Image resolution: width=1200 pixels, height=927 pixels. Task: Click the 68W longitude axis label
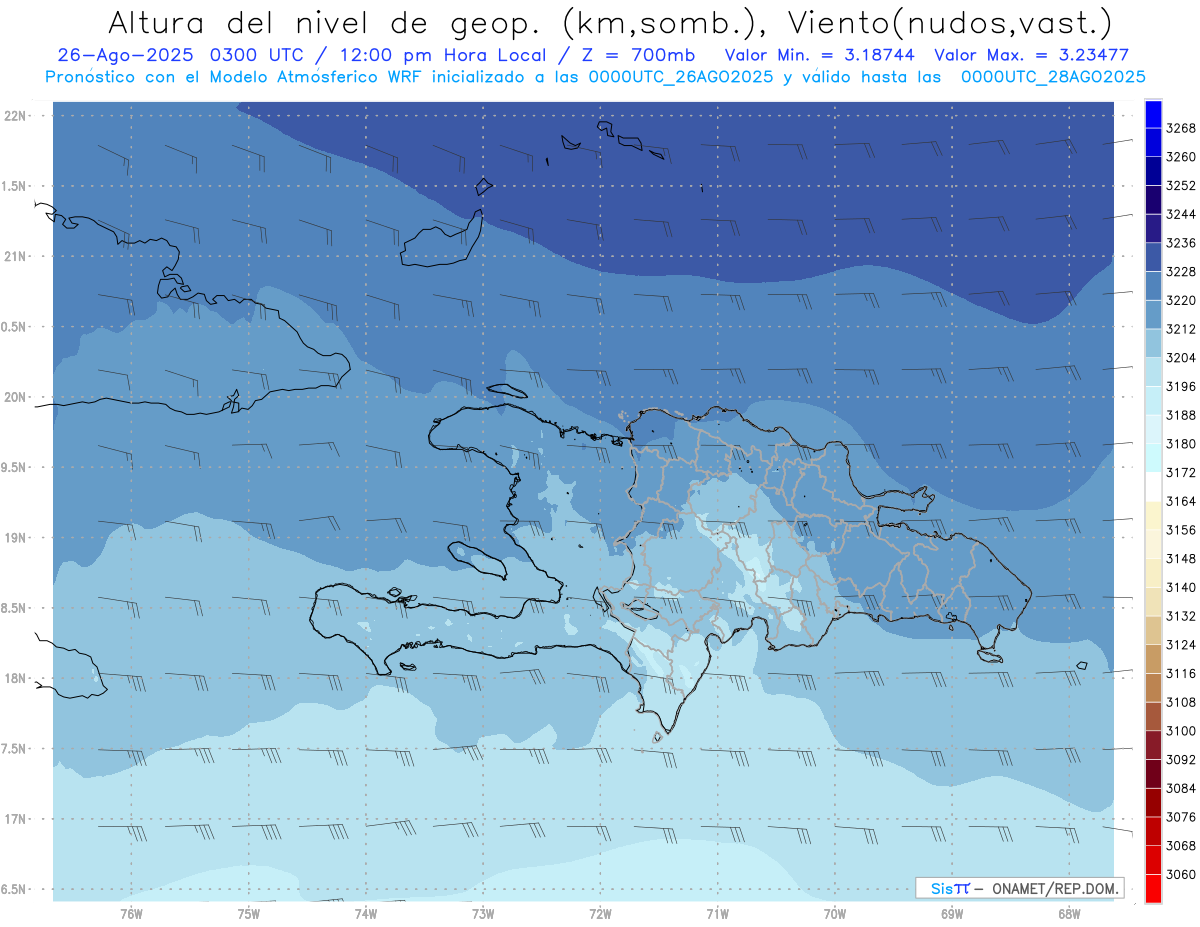click(1069, 914)
